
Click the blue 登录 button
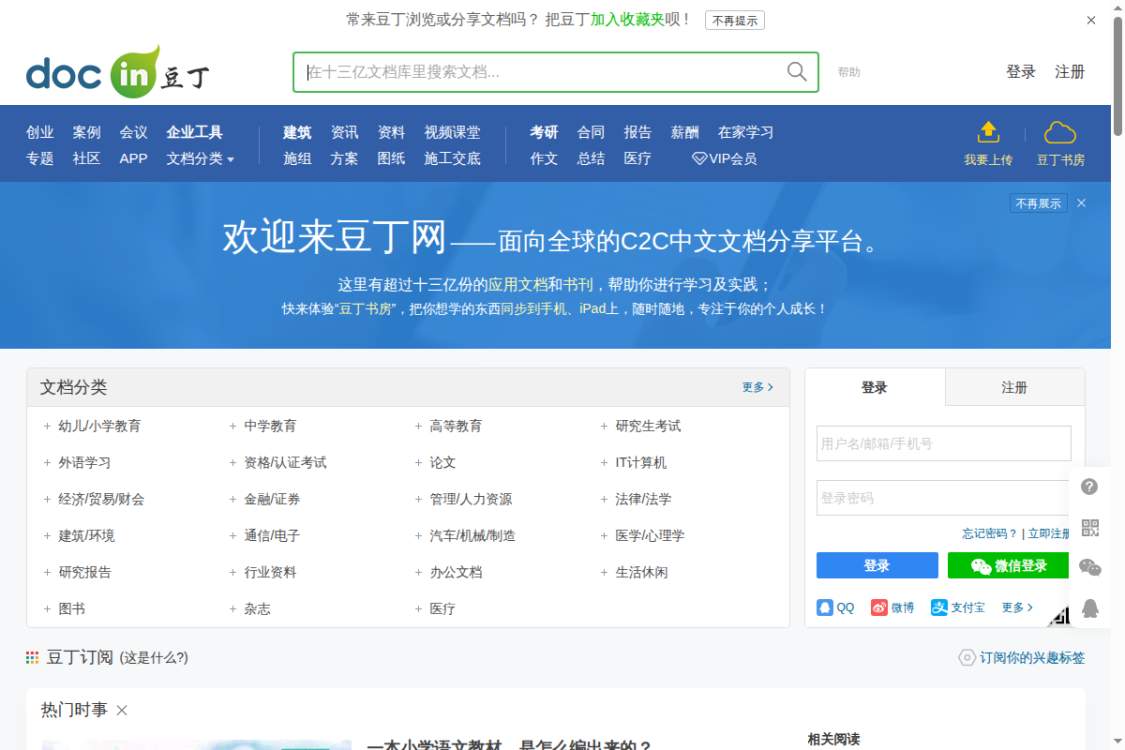click(x=877, y=566)
